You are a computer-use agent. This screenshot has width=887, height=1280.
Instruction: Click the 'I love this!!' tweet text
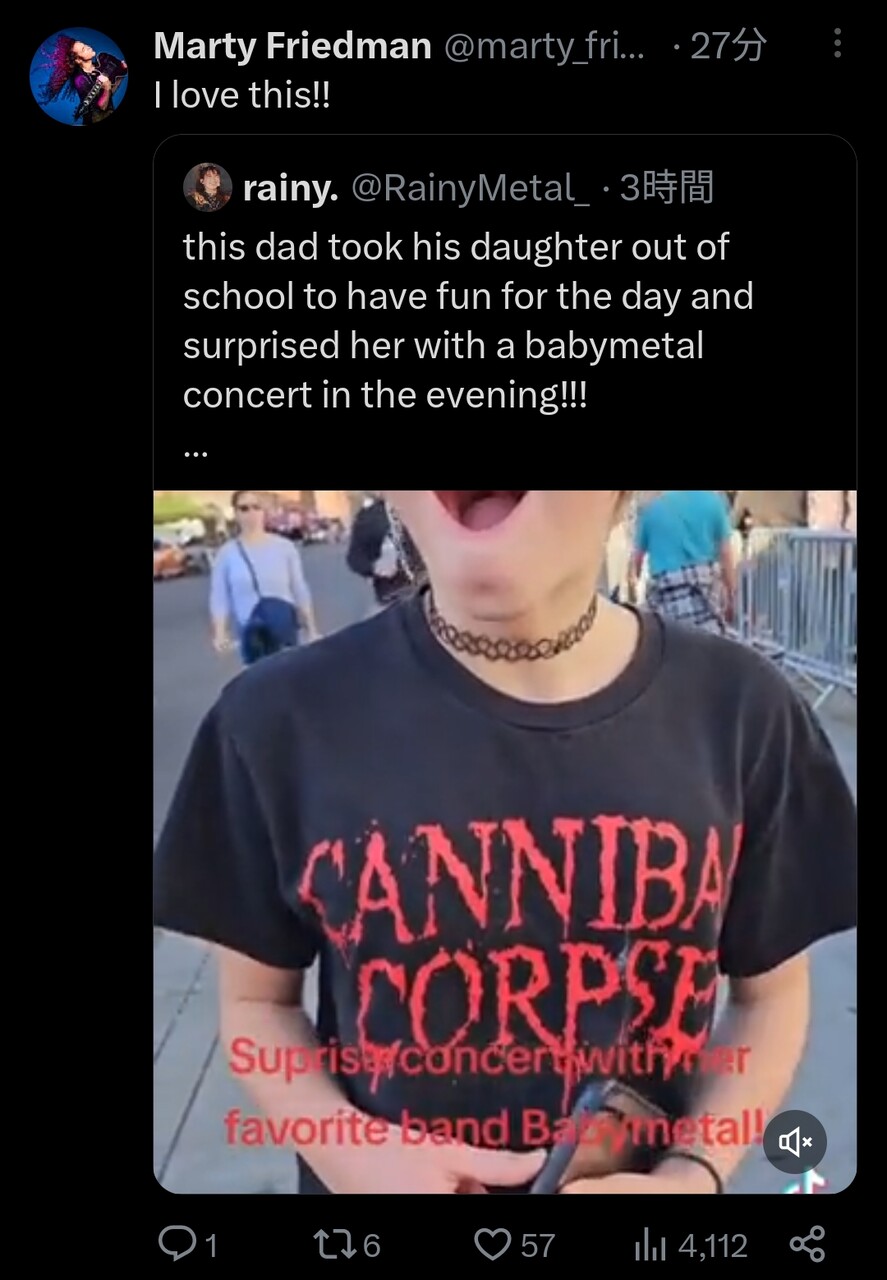point(242,95)
